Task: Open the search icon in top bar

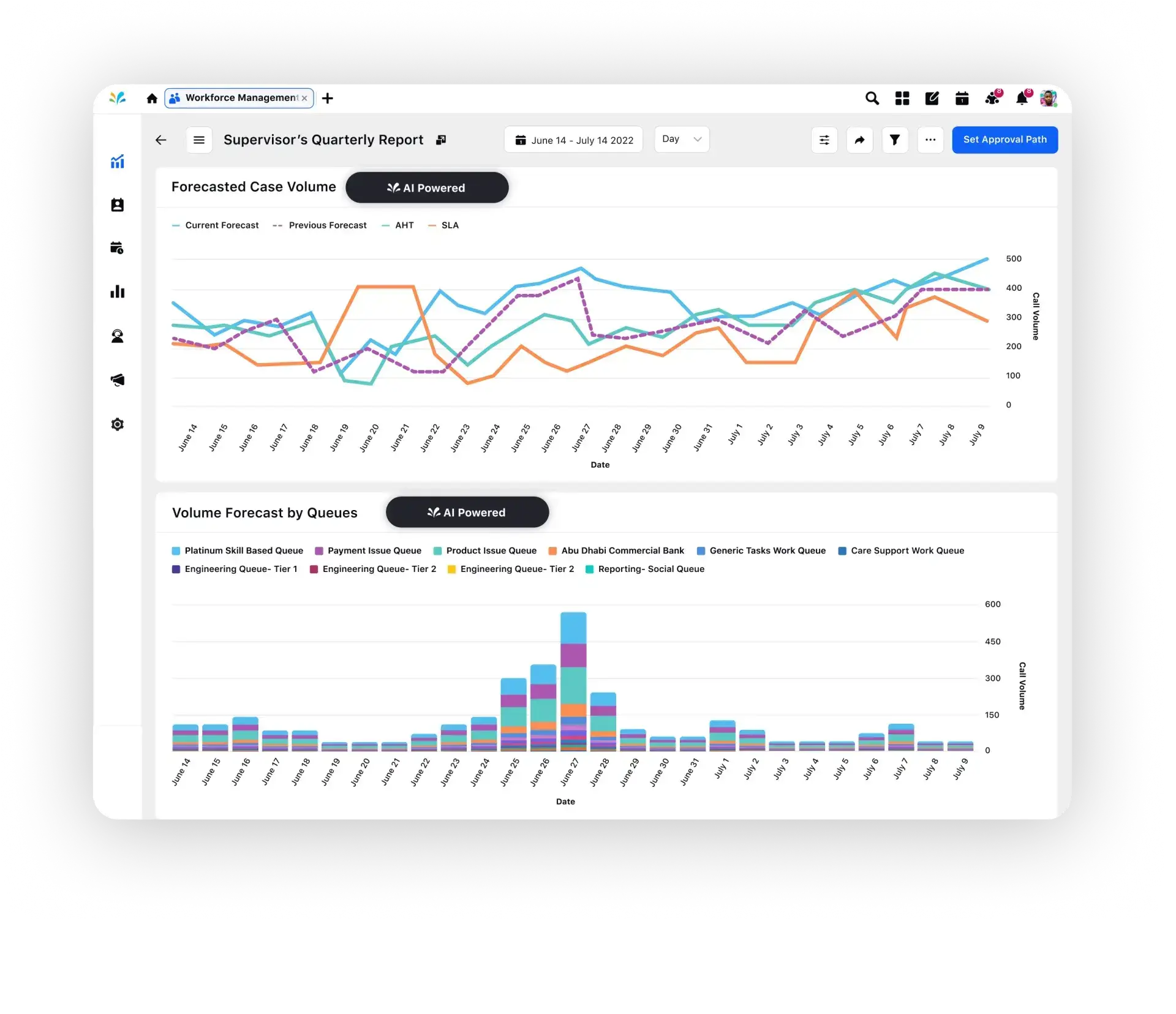Action: [x=872, y=98]
